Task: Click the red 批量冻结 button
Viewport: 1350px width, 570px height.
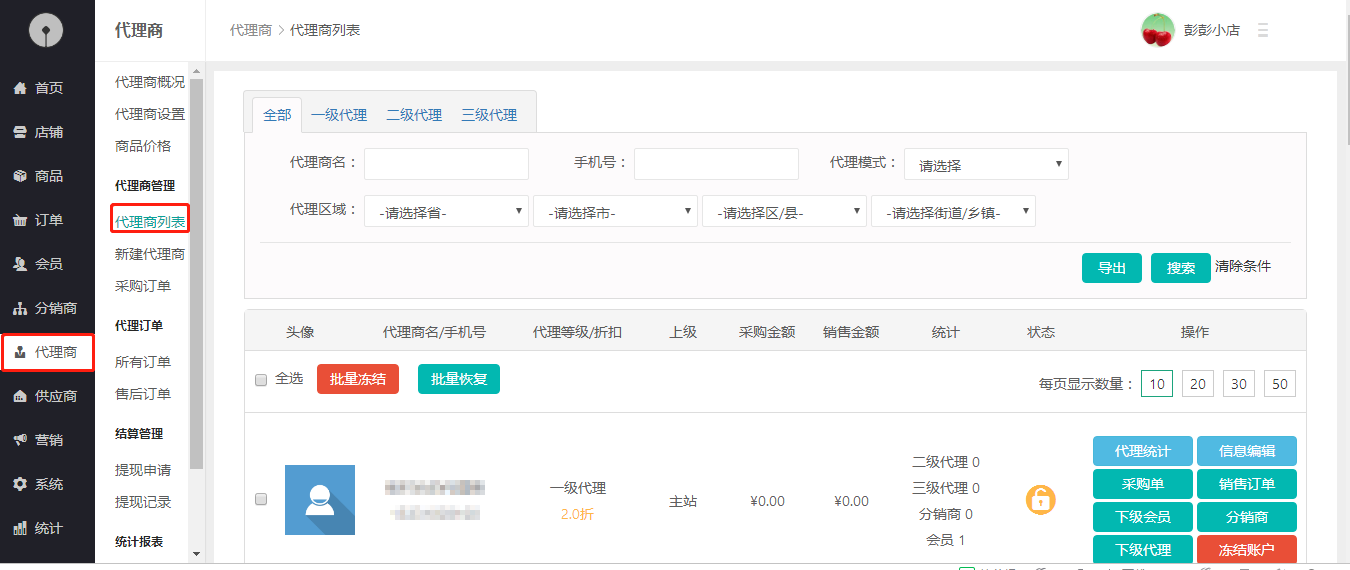Action: pyautogui.click(x=357, y=379)
